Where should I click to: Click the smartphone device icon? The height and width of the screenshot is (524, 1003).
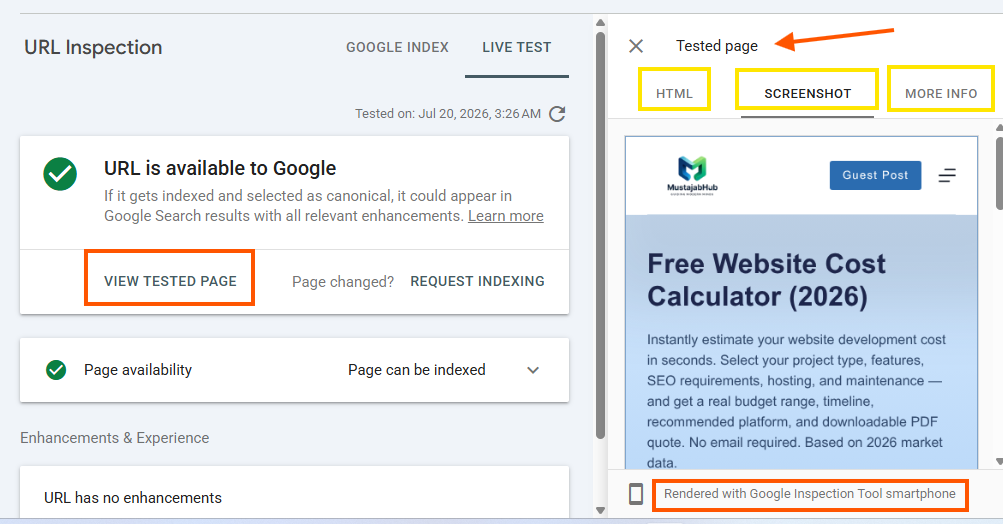point(636,494)
